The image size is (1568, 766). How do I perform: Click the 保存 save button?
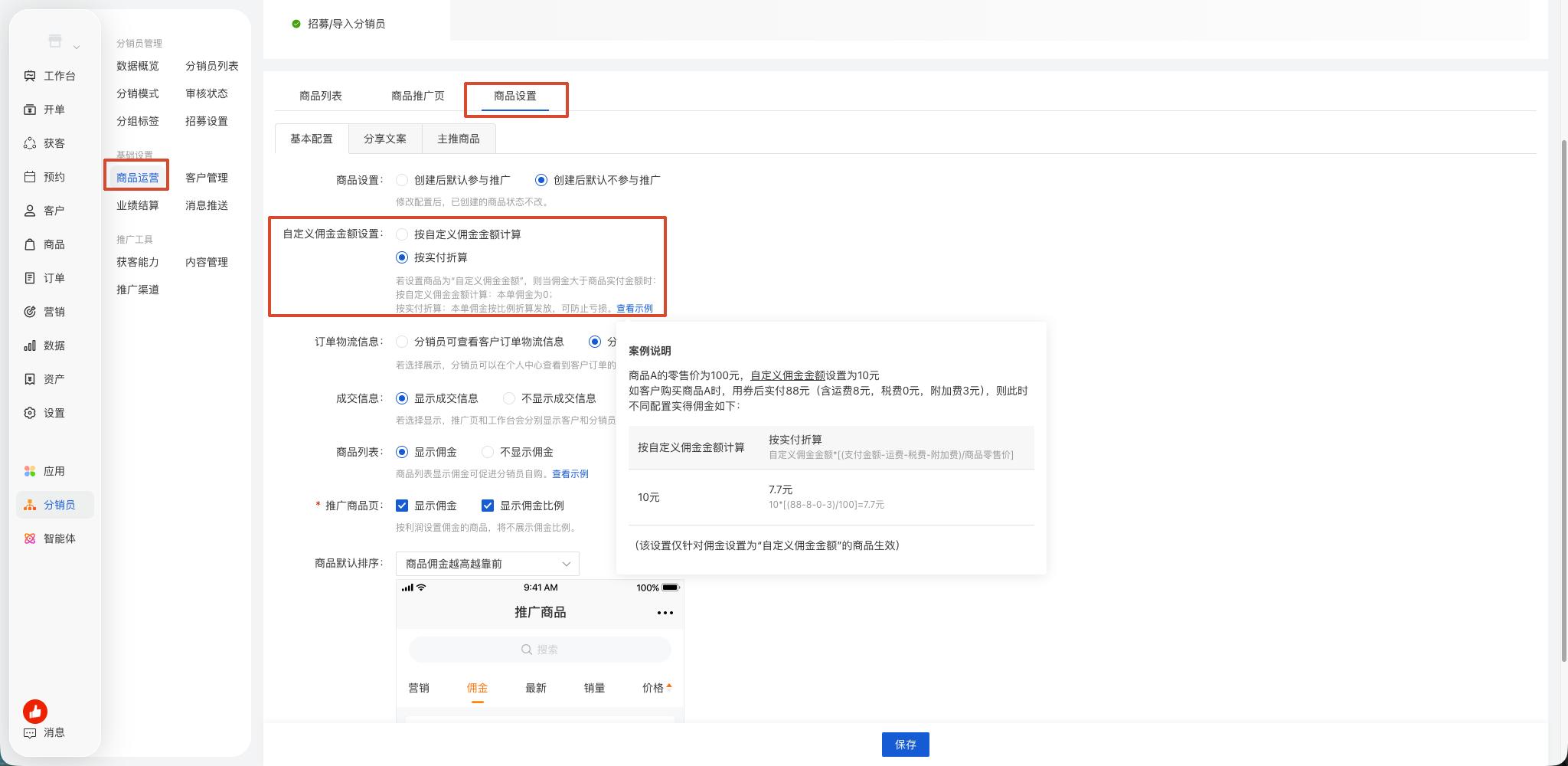(906, 745)
